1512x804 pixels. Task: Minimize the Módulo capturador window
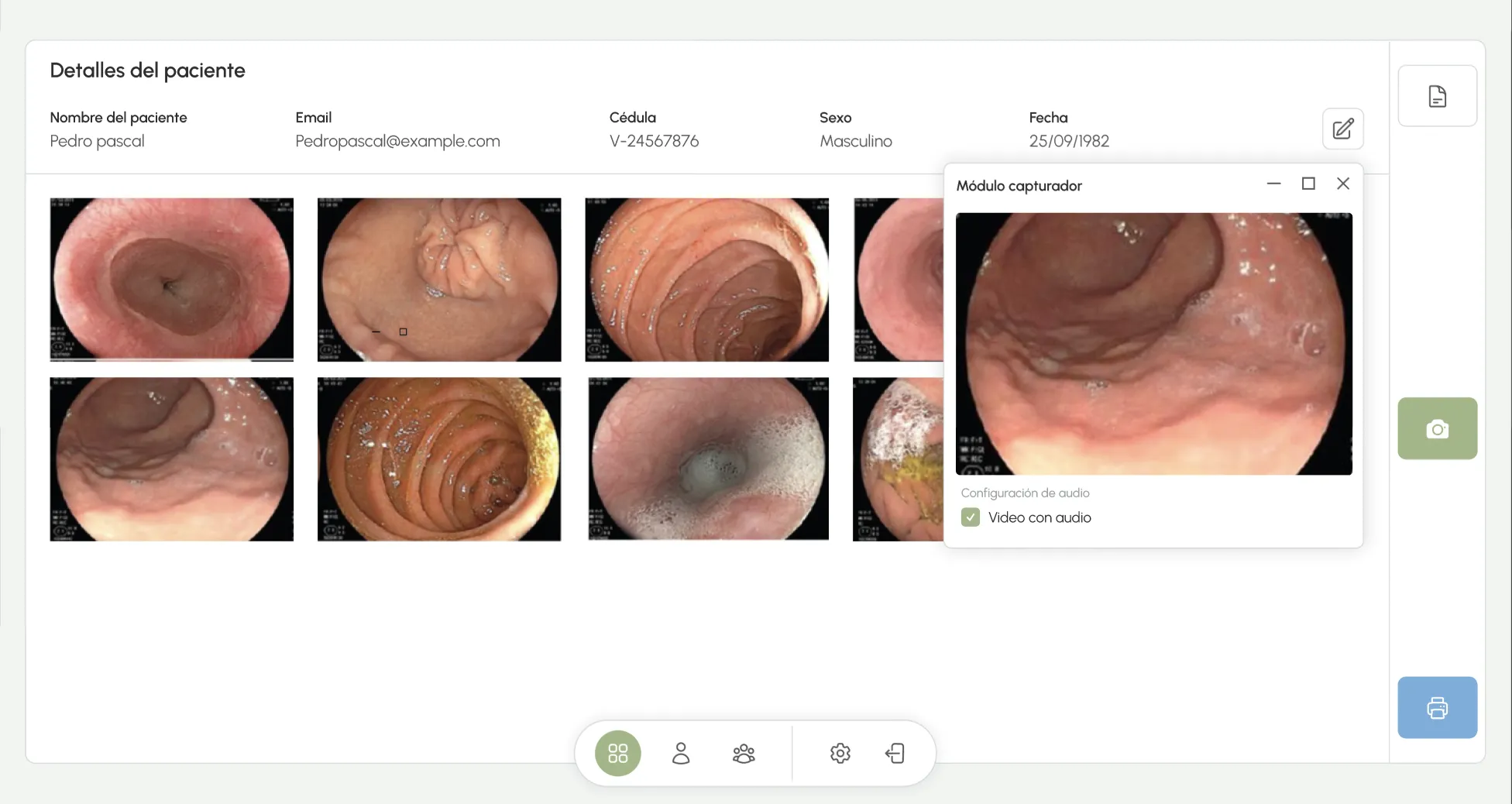coord(1273,184)
